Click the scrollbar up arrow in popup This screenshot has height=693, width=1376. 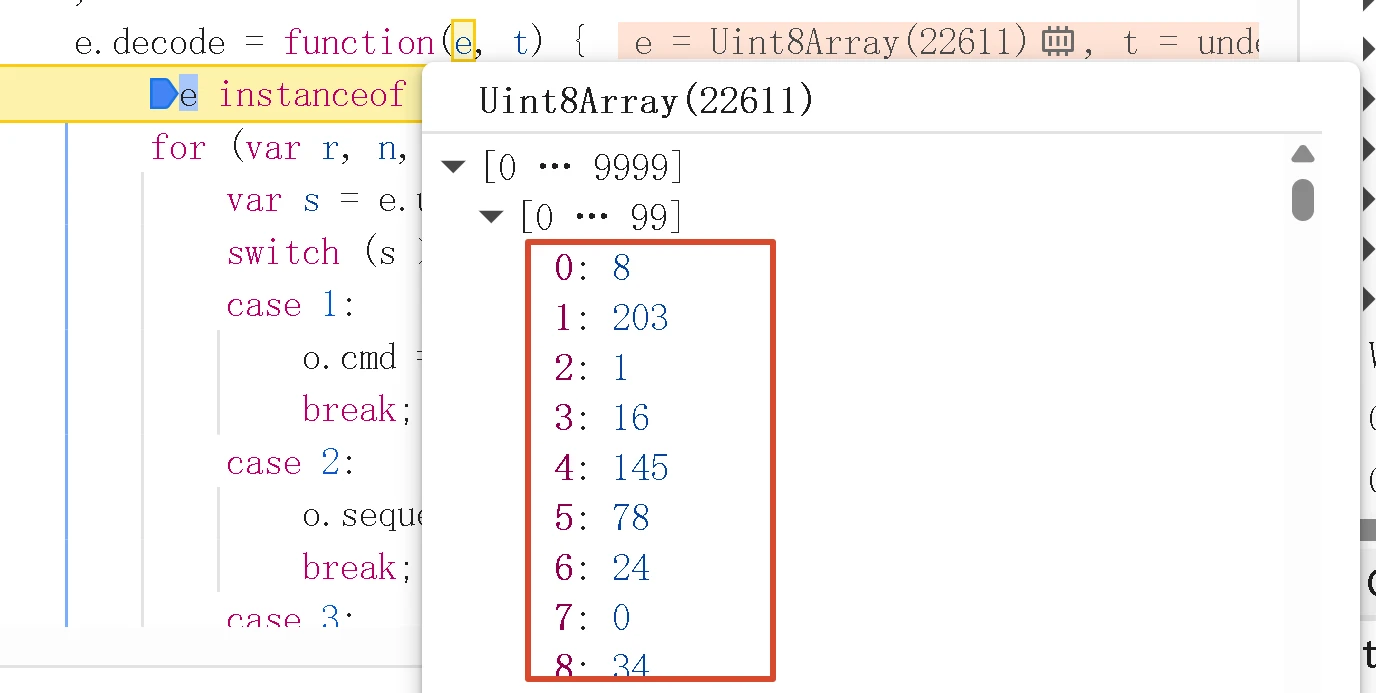point(1302,154)
